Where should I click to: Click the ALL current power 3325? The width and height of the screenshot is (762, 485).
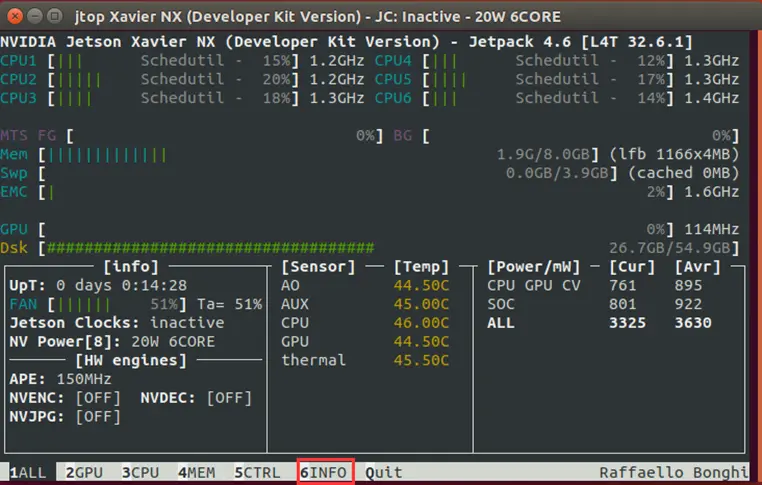(628, 323)
